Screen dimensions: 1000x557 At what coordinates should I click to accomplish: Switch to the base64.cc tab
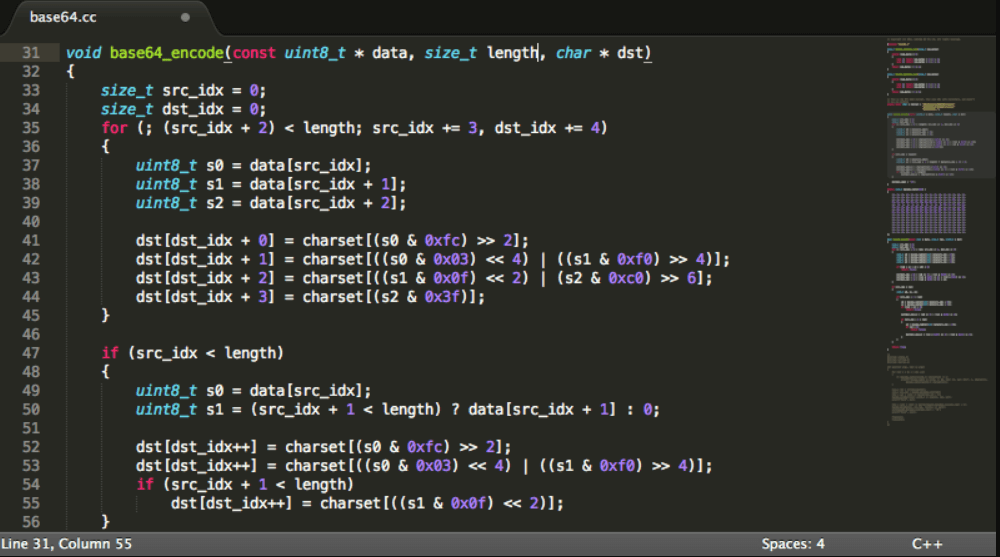pos(65,17)
